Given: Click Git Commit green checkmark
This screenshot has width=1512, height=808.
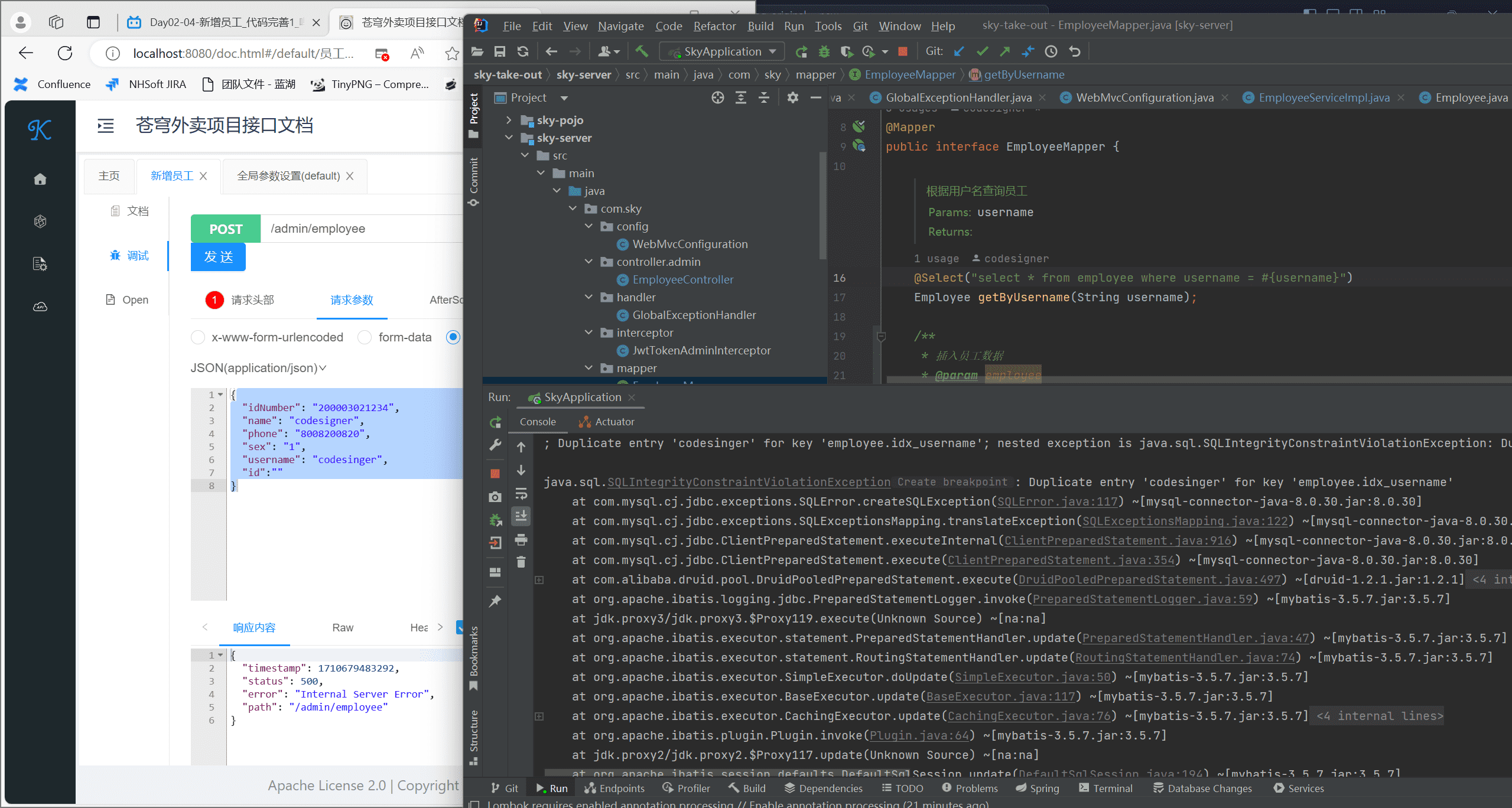Looking at the screenshot, I should click(982, 52).
